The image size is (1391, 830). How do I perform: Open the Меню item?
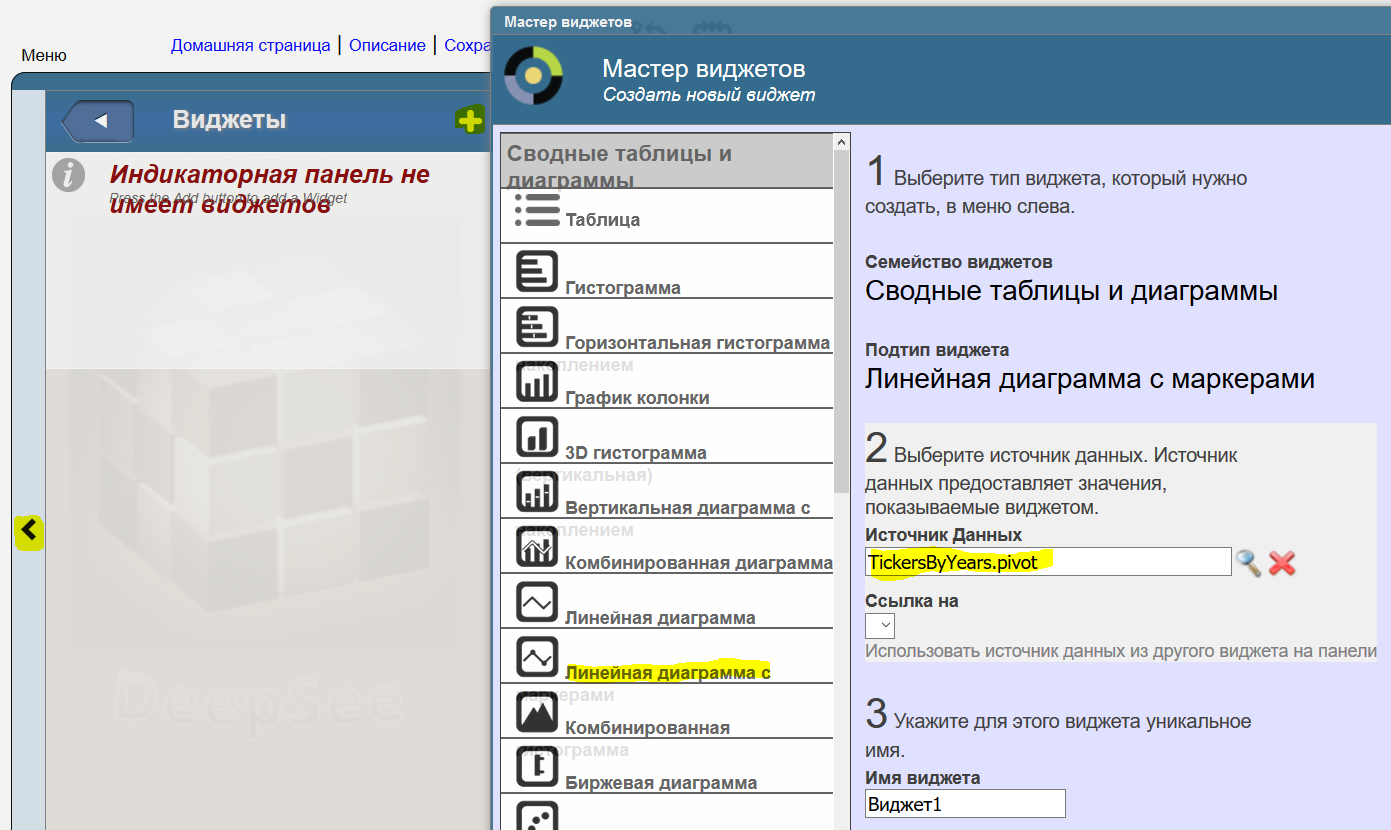(x=44, y=55)
